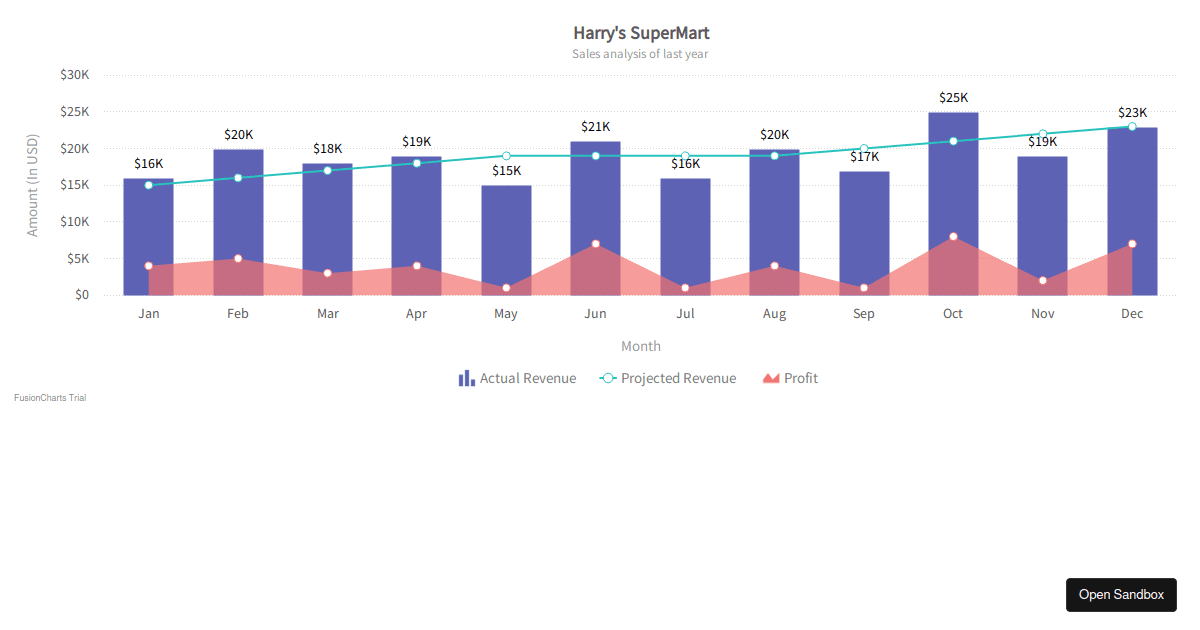Click the x-axis title "Month"
This screenshot has width=1200, height=630.
click(641, 346)
